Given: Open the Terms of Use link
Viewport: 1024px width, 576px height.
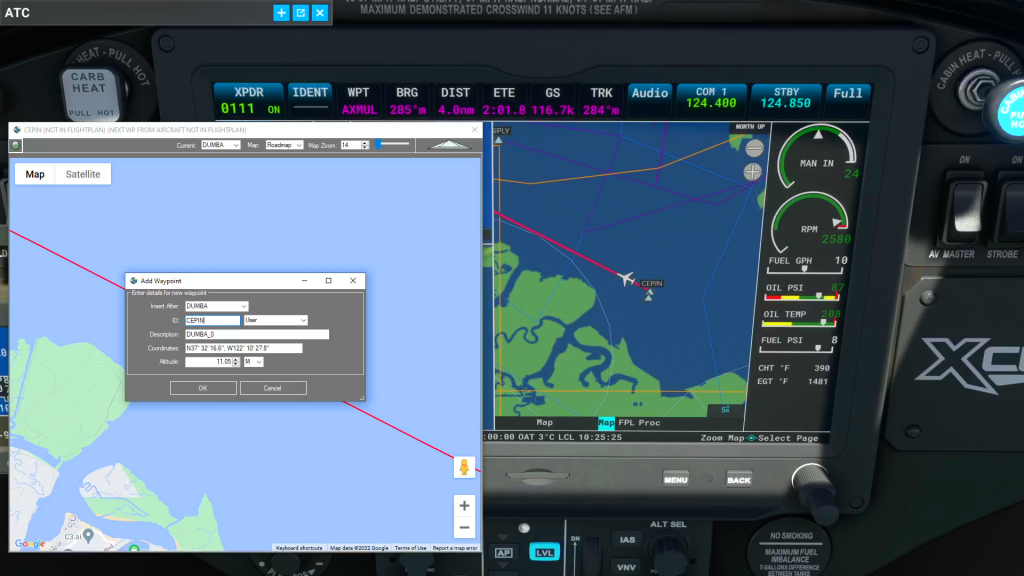Looking at the screenshot, I should [x=410, y=548].
